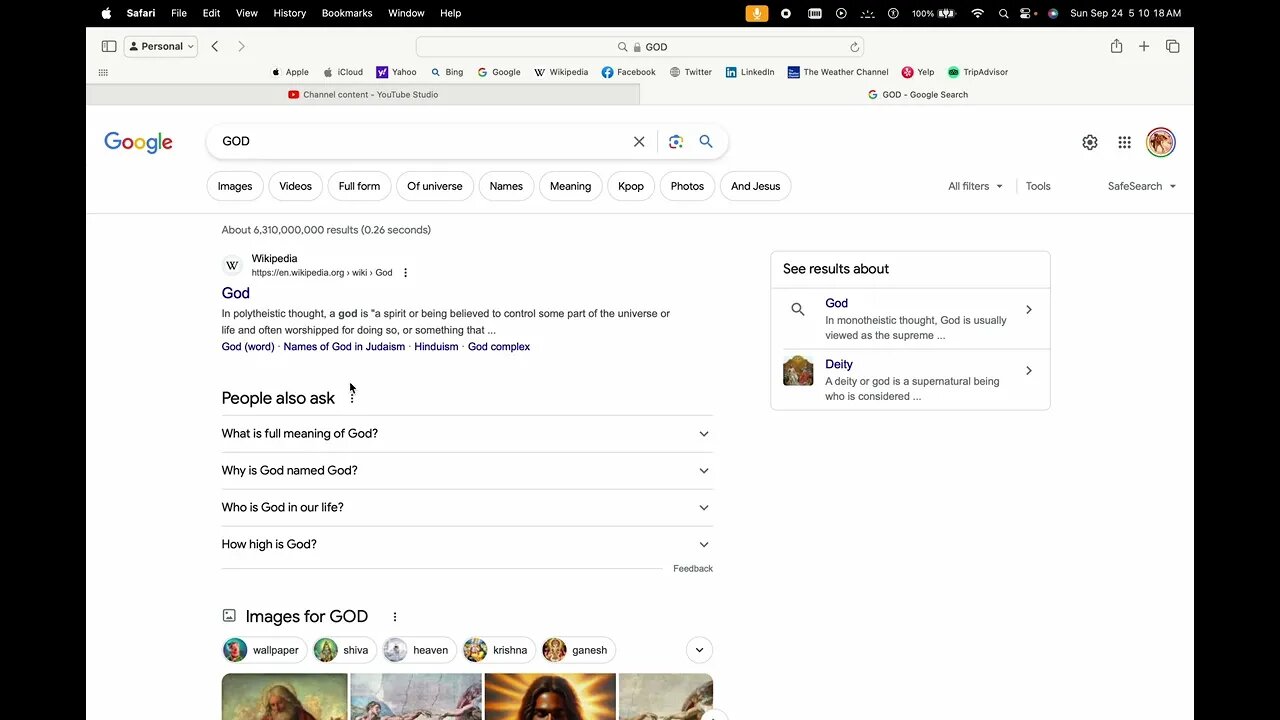1280x720 pixels.
Task: Open the People also ask options dots
Action: tap(352, 398)
